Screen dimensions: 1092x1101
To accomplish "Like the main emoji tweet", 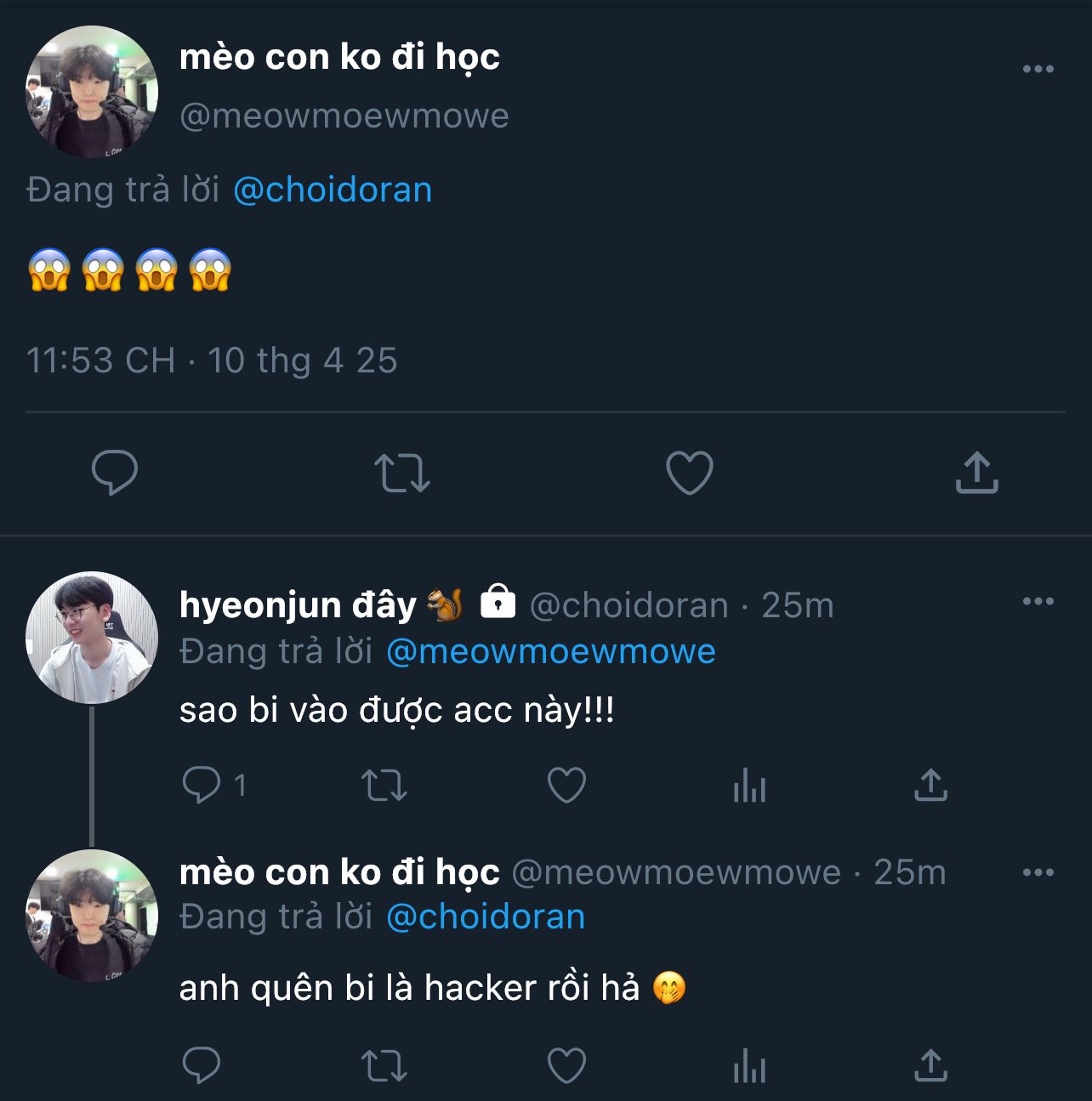I will click(x=689, y=473).
